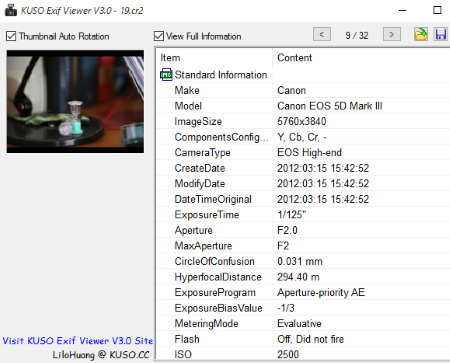Image resolution: width=450 pixels, height=363 pixels.
Task: Click the 1/125" exposure value
Action: click(x=291, y=215)
